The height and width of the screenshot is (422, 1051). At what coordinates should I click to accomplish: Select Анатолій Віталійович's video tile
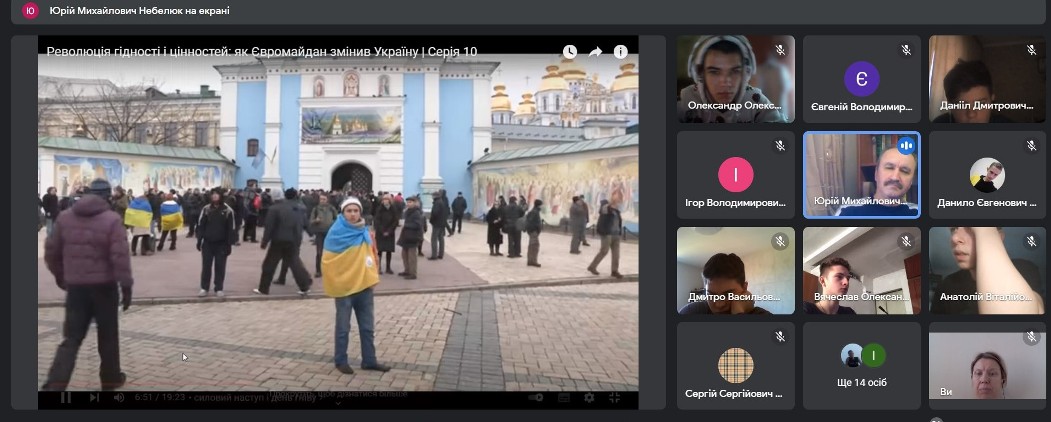click(x=987, y=271)
